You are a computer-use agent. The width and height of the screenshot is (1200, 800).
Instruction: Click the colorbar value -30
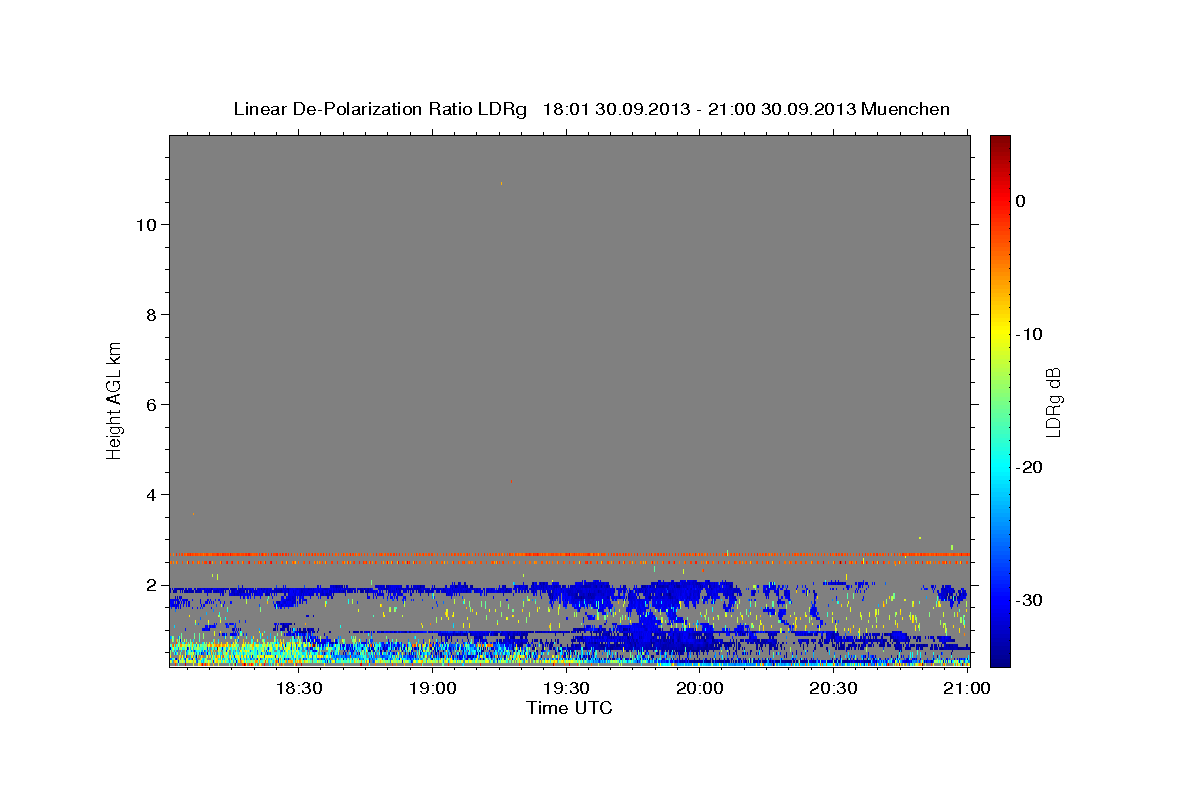pos(1030,600)
